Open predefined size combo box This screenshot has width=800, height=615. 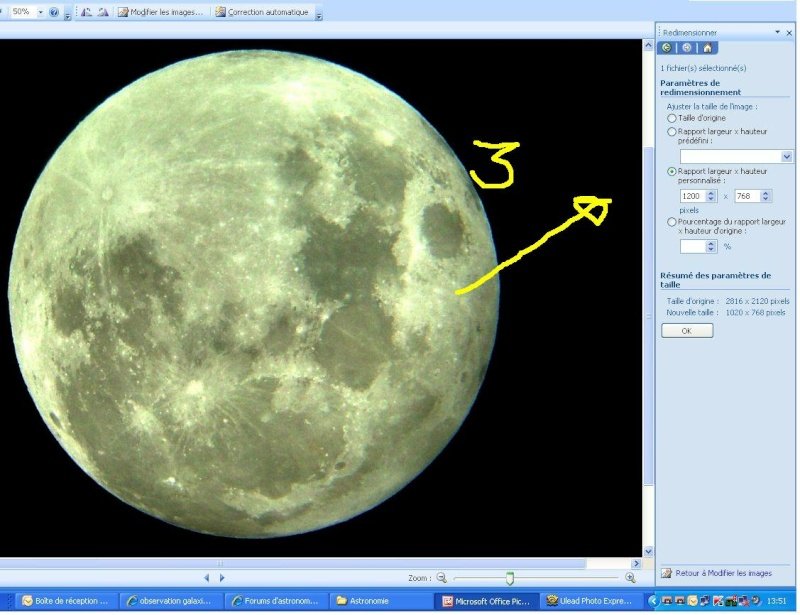(736, 156)
